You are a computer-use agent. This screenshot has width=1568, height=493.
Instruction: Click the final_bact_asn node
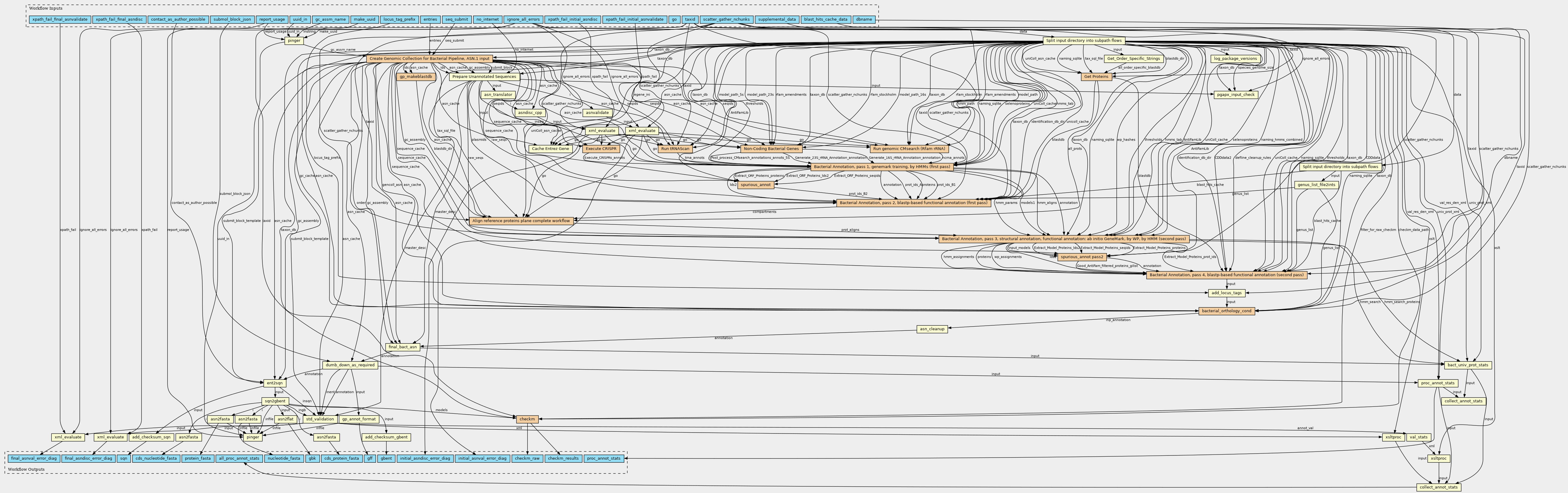click(402, 347)
